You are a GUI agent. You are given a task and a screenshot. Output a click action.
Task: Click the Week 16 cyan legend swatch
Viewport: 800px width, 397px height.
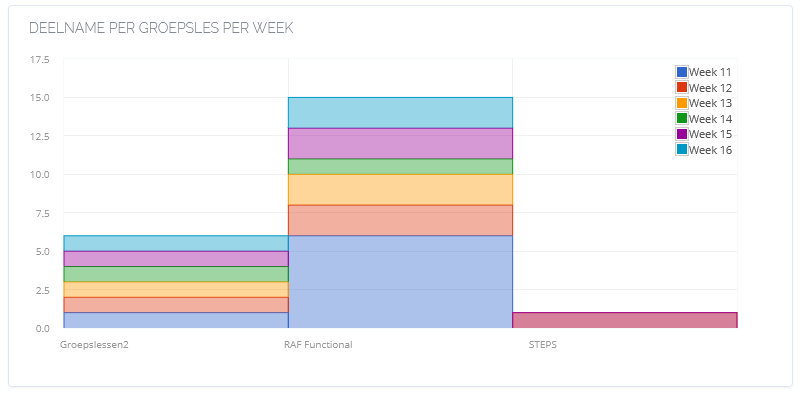coord(682,150)
